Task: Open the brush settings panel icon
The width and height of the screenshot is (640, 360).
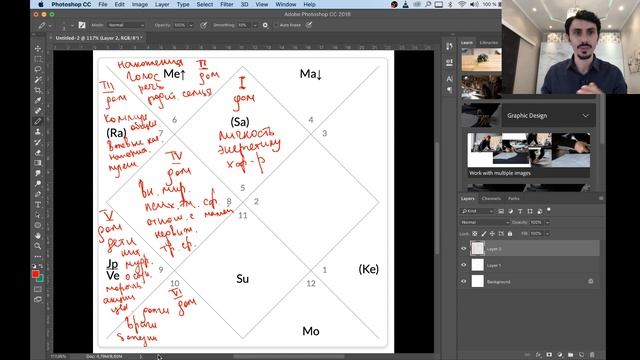Action: [82, 25]
